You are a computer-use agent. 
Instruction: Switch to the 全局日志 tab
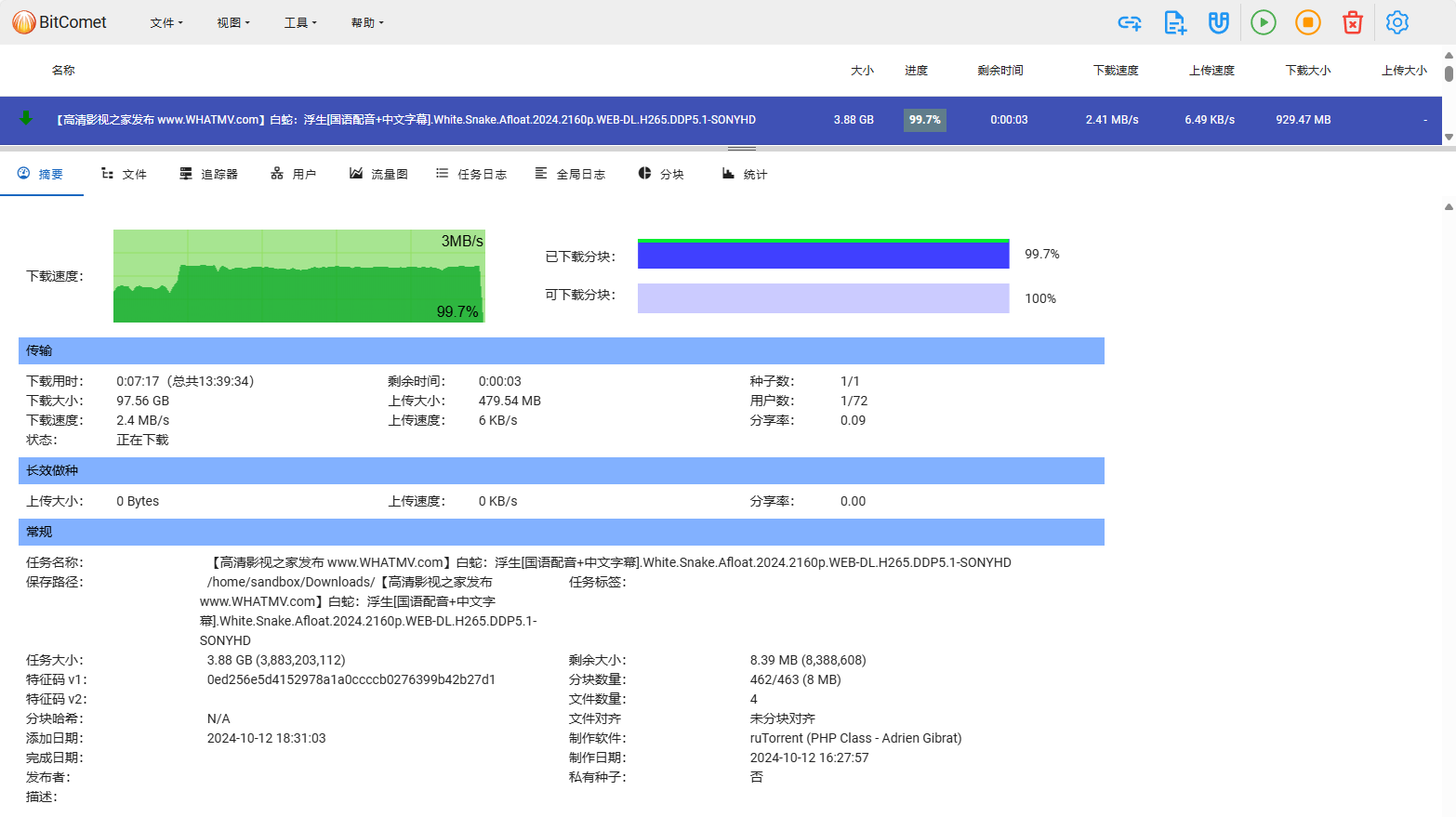(570, 174)
